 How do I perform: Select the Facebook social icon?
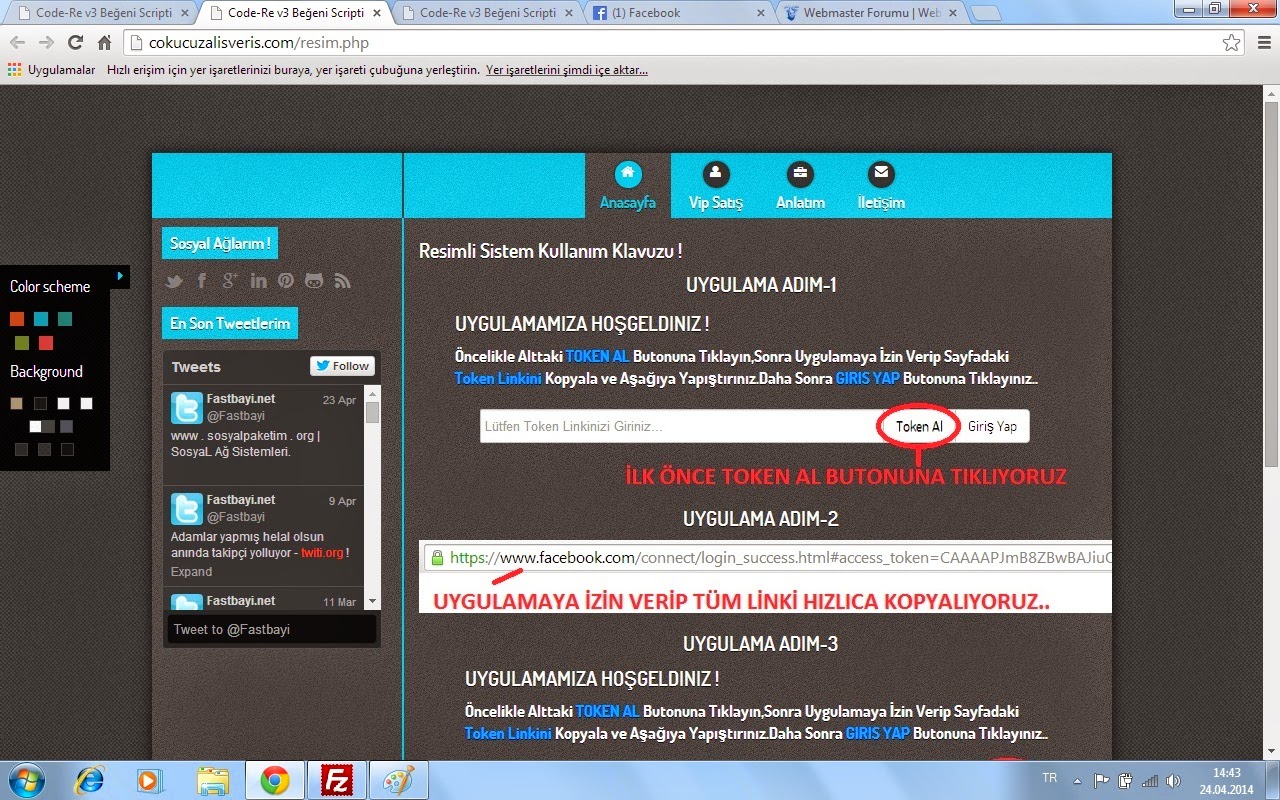[202, 281]
